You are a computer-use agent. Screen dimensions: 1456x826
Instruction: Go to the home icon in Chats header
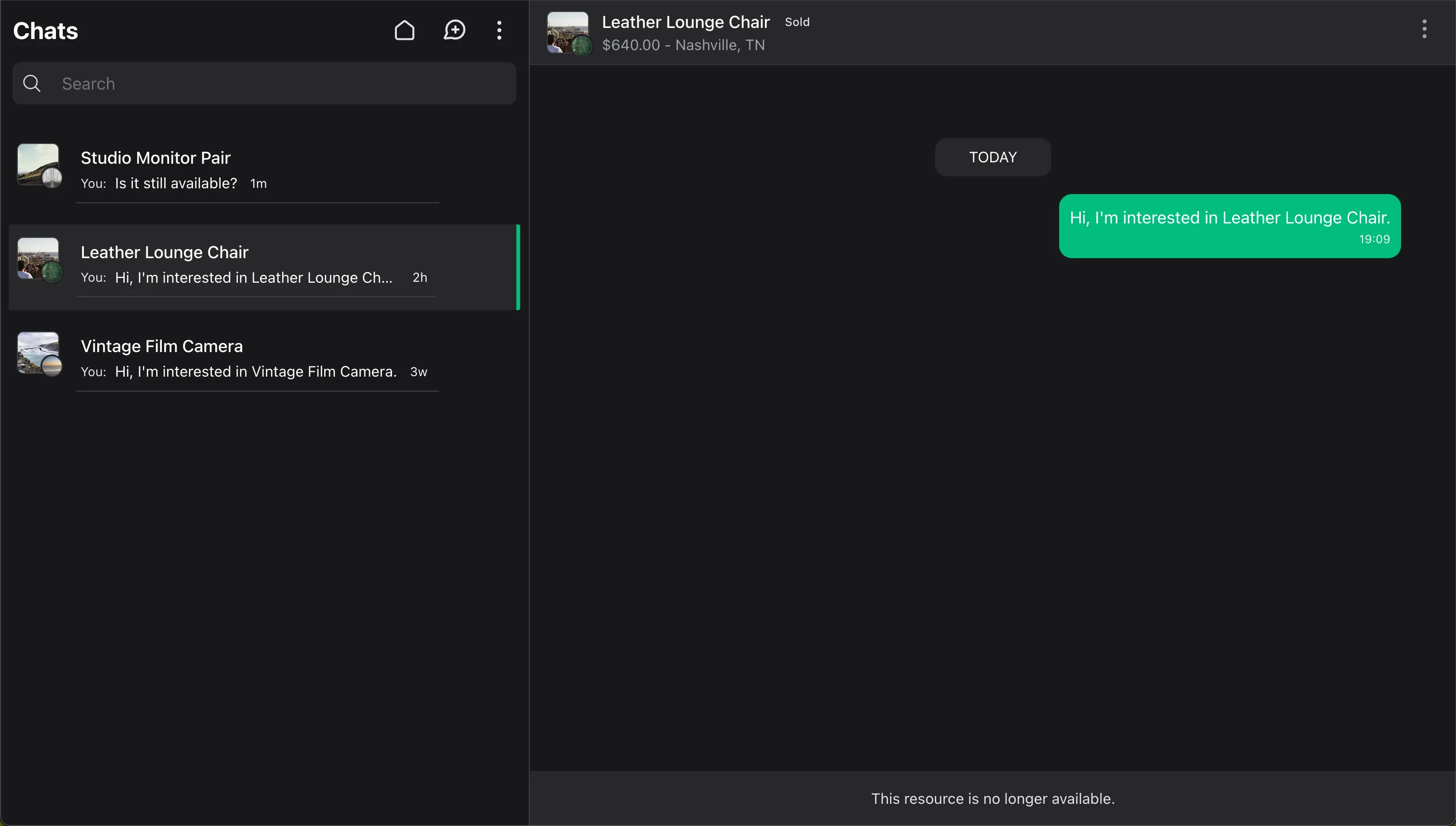405,30
